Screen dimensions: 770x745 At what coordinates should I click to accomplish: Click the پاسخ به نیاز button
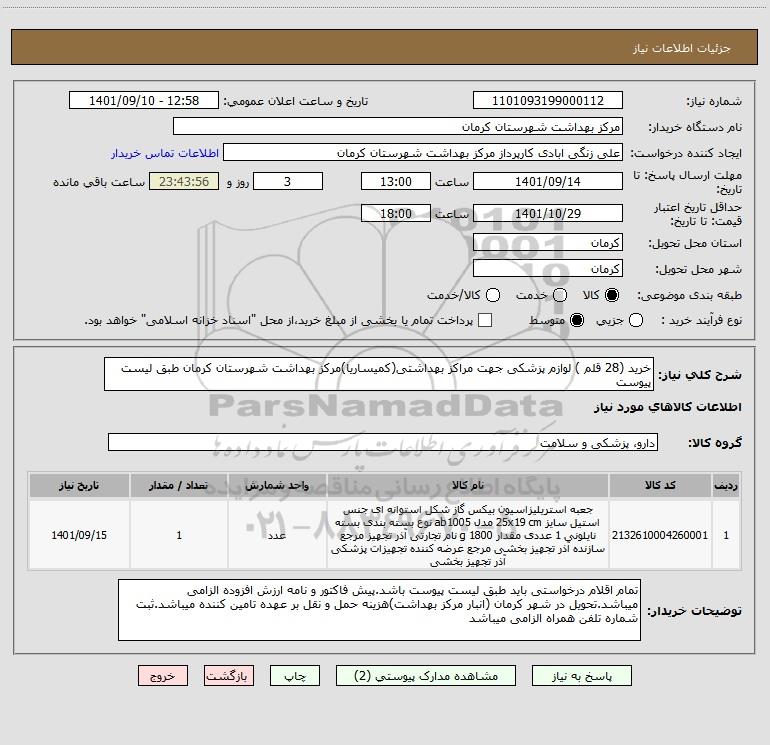click(x=581, y=676)
